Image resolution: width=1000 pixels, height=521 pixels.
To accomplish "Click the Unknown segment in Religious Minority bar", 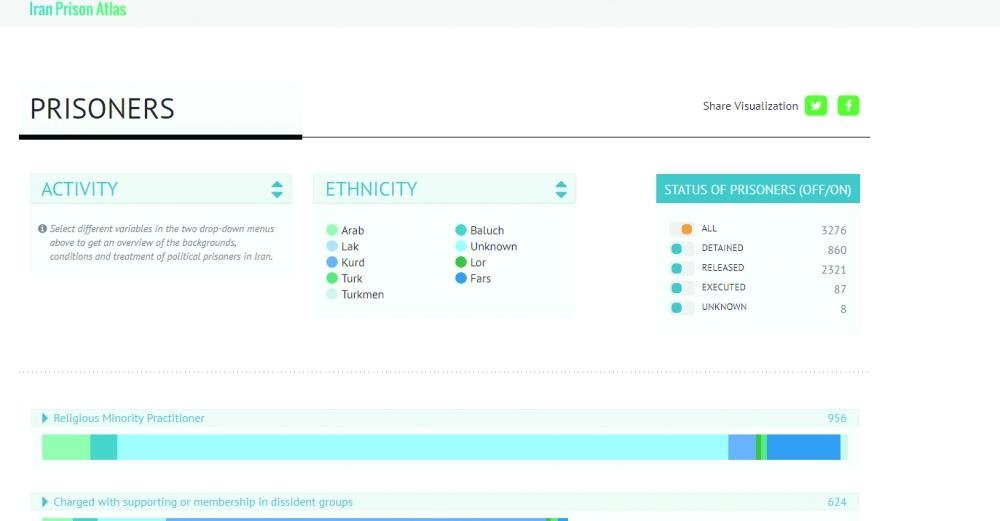I will coord(420,447).
